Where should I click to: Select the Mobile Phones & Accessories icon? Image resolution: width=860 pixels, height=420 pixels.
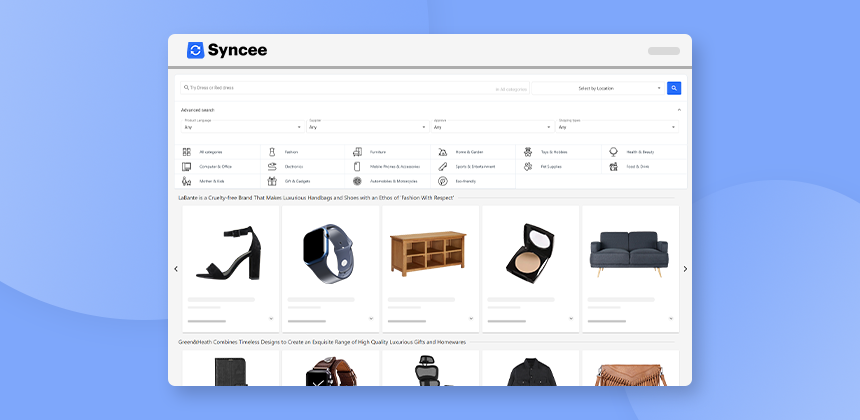[x=357, y=167]
